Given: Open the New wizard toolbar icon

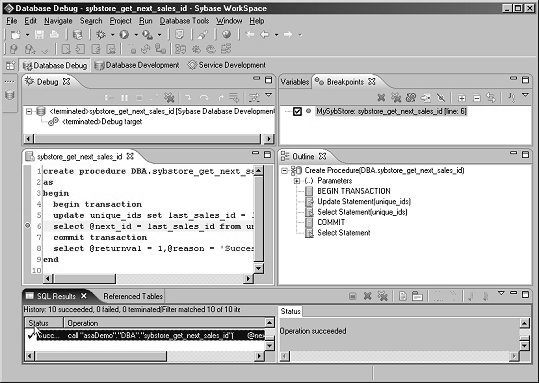Looking at the screenshot, I should pos(16,34).
